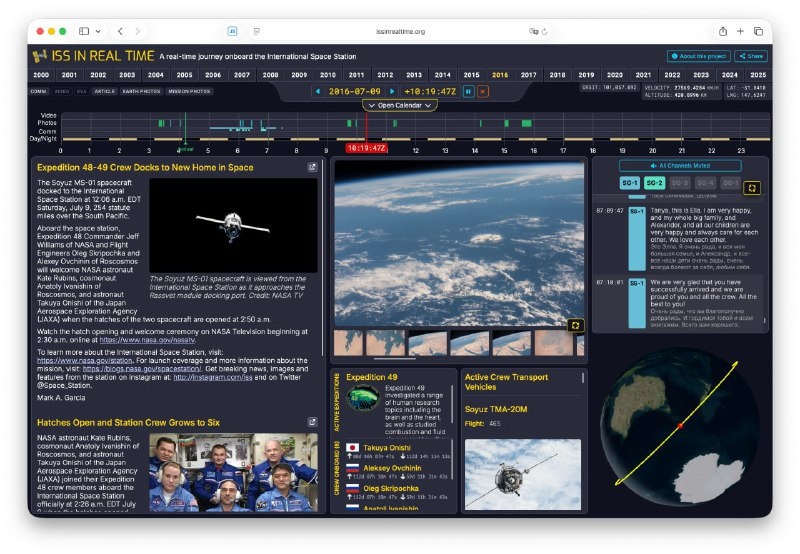The width and height of the screenshot is (800, 554).
Task: Click the Soyuz MS-01 approach image
Action: (x=233, y=225)
